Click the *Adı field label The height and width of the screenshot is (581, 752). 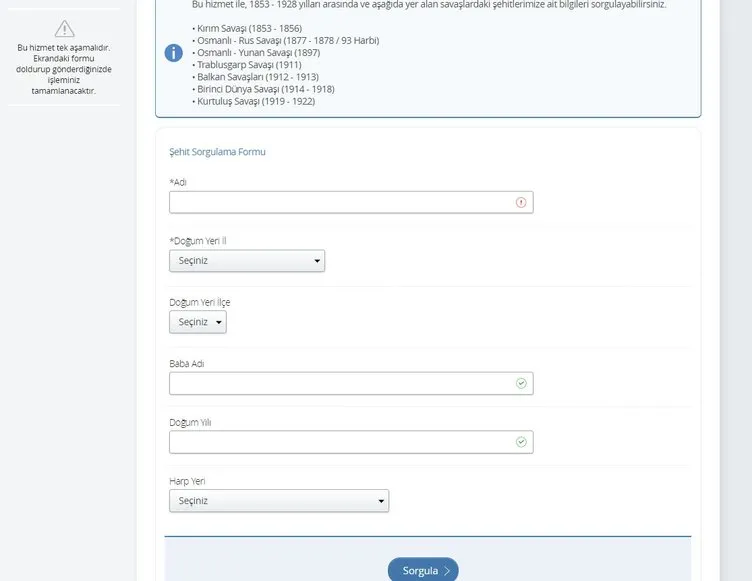(178, 182)
